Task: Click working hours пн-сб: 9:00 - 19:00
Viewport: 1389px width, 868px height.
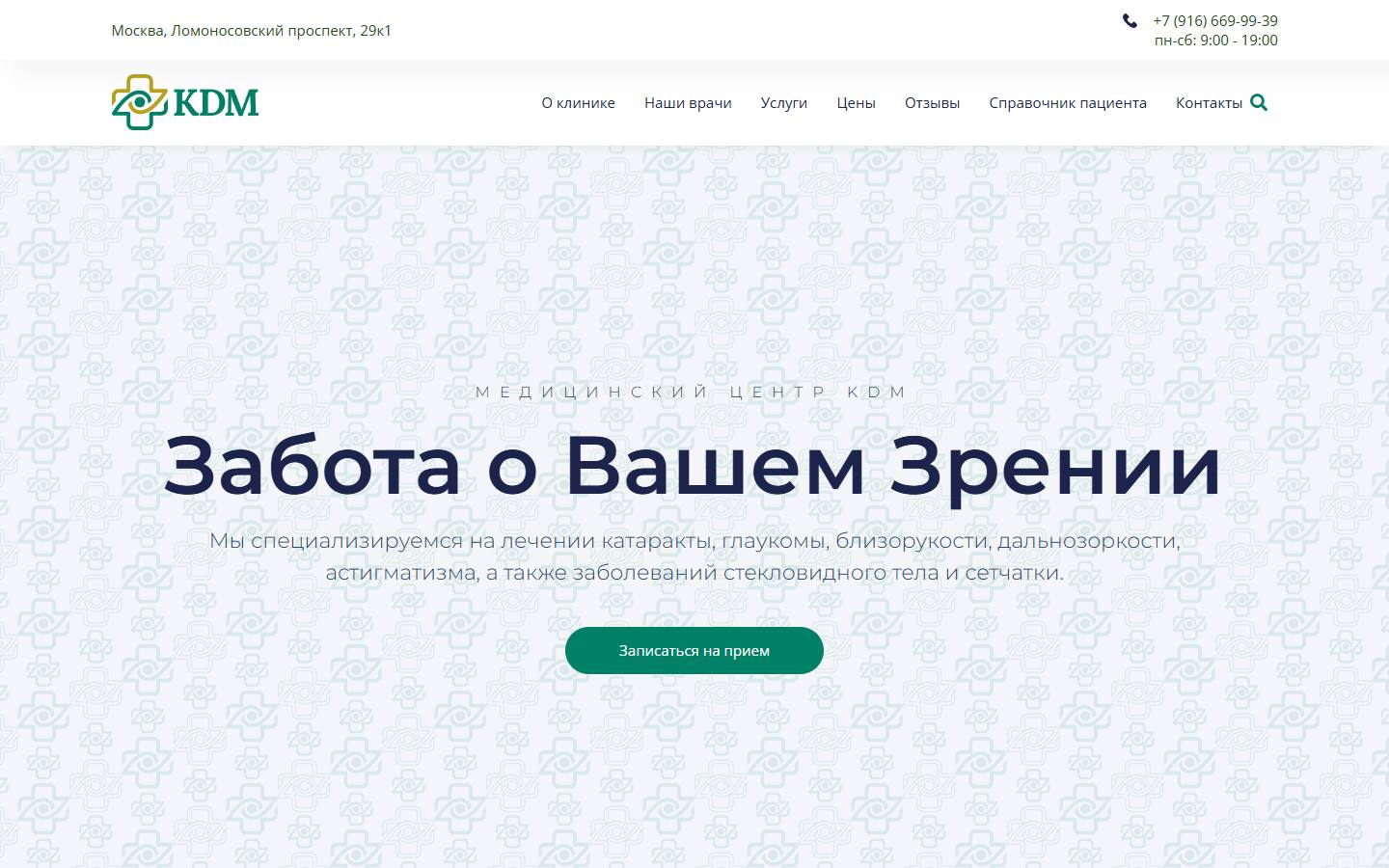Action: 1215,41
